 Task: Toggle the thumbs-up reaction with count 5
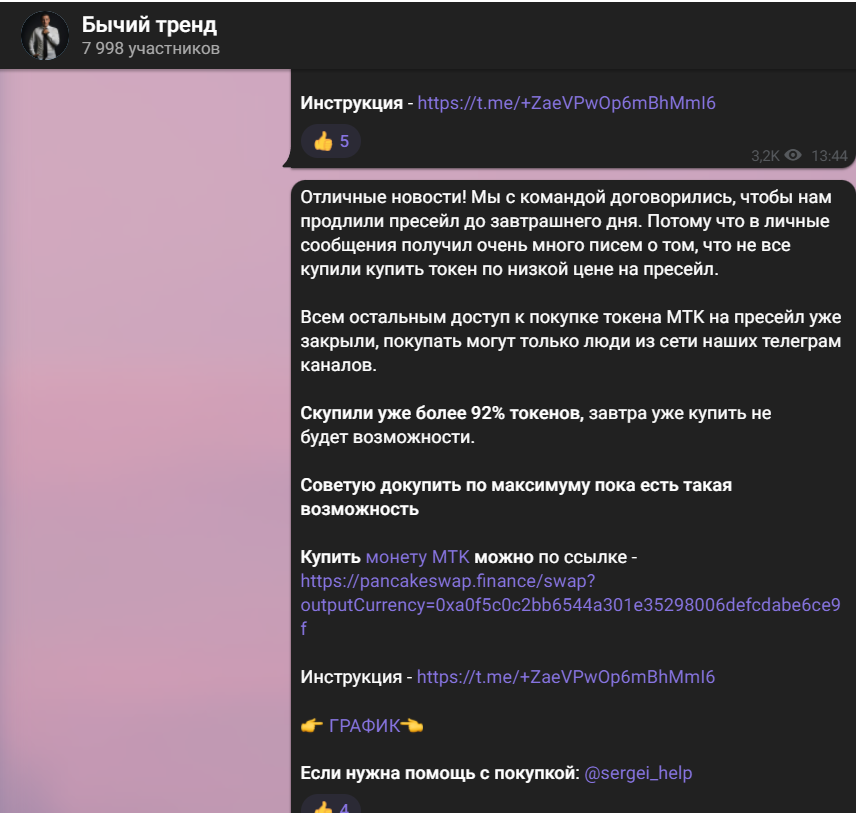[331, 141]
